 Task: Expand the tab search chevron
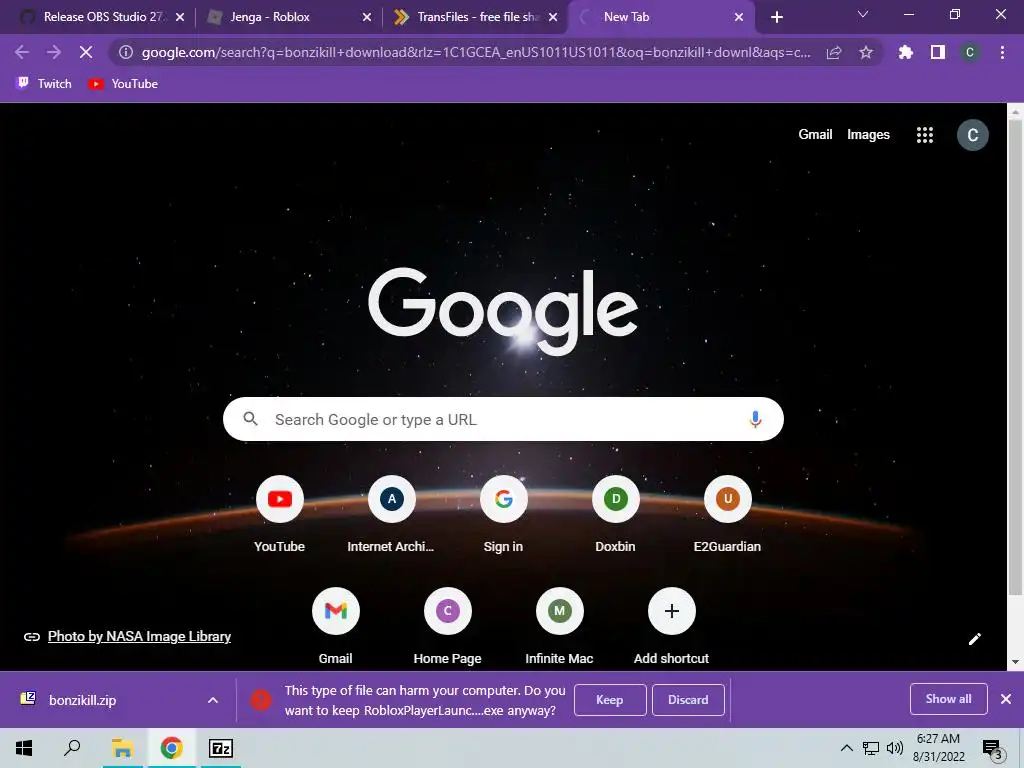863,14
